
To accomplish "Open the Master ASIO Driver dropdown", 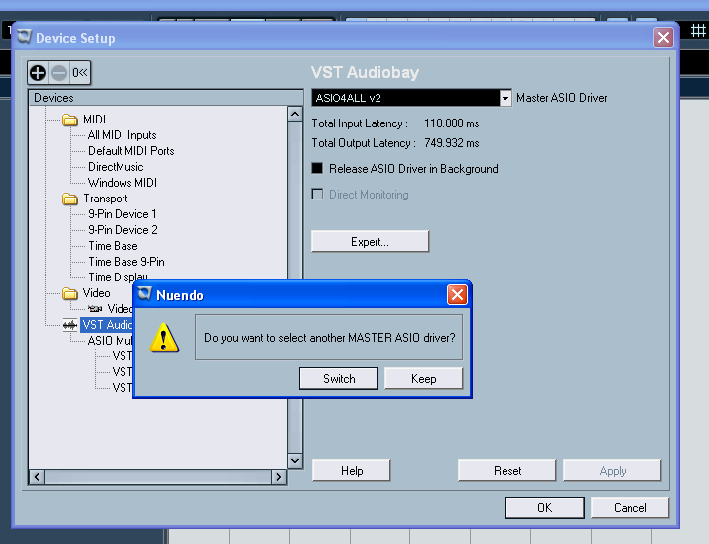I will [505, 98].
